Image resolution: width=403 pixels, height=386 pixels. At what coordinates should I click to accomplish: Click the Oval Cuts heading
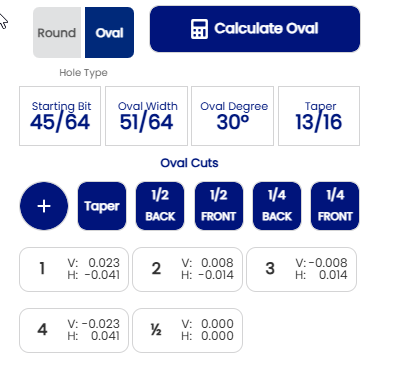coord(189,163)
